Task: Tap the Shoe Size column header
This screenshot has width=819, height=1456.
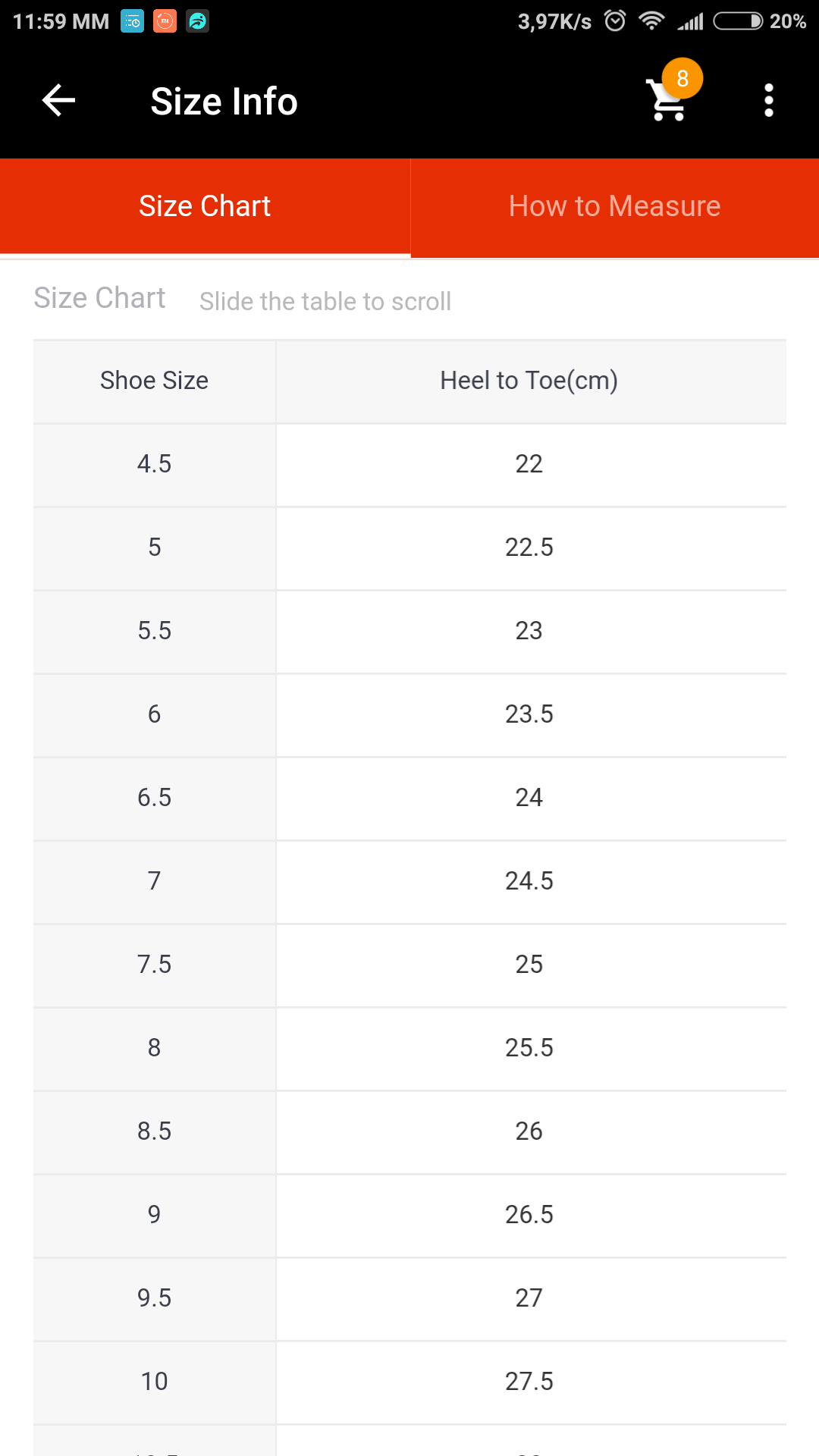Action: [x=154, y=381]
